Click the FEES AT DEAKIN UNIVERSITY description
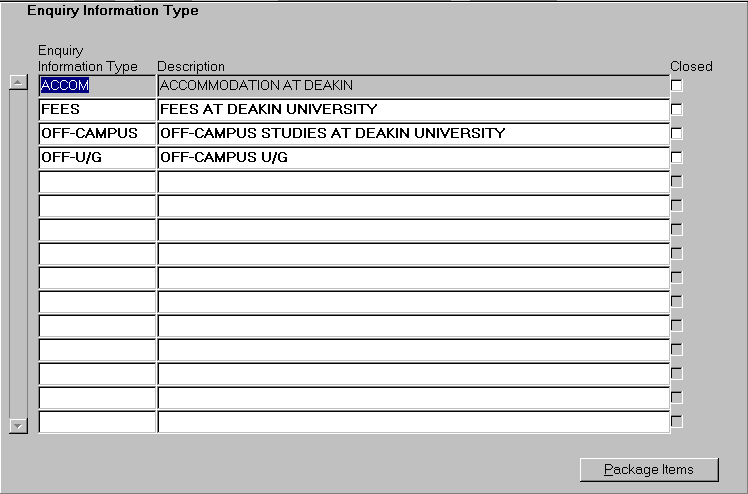The width and height of the screenshot is (748, 494). [x=412, y=110]
